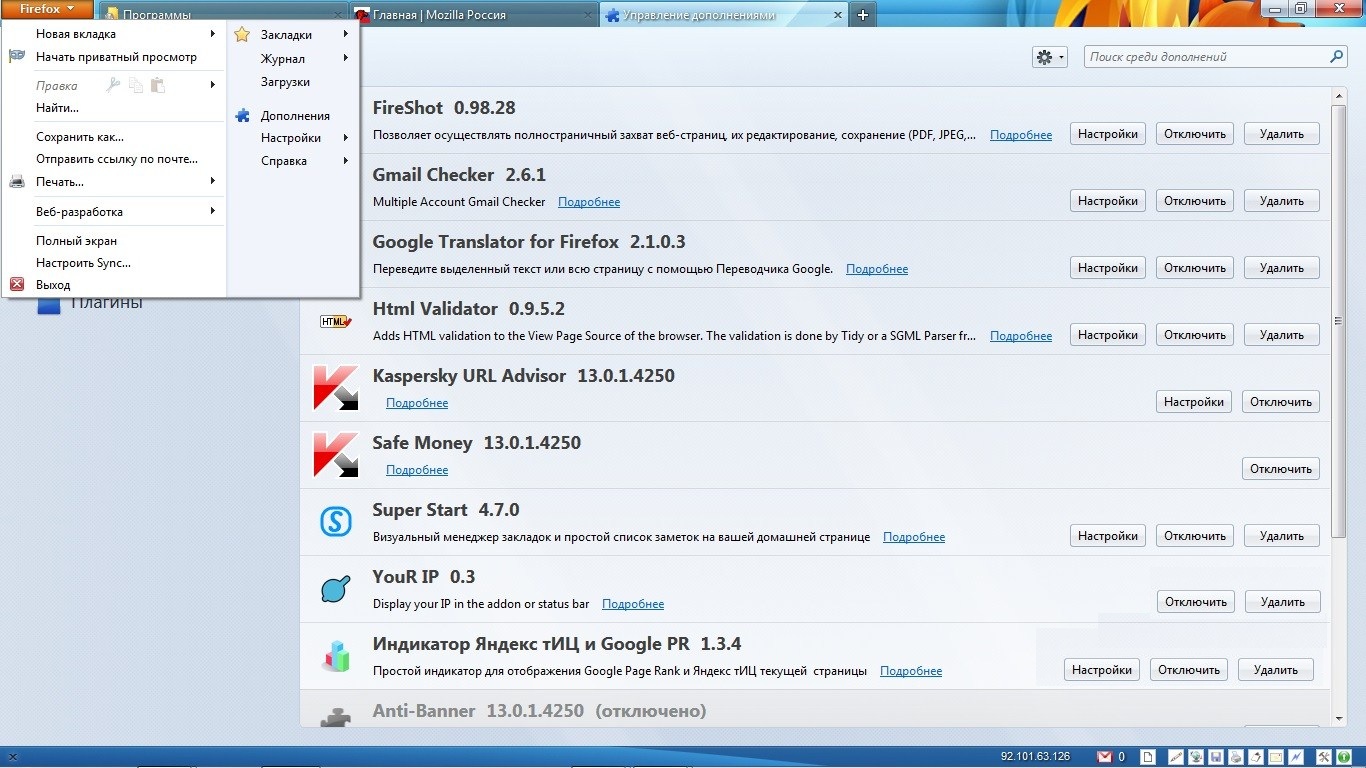Expand the Настройки submenu arrow in menu
This screenshot has height=768, width=1366.
click(346, 137)
